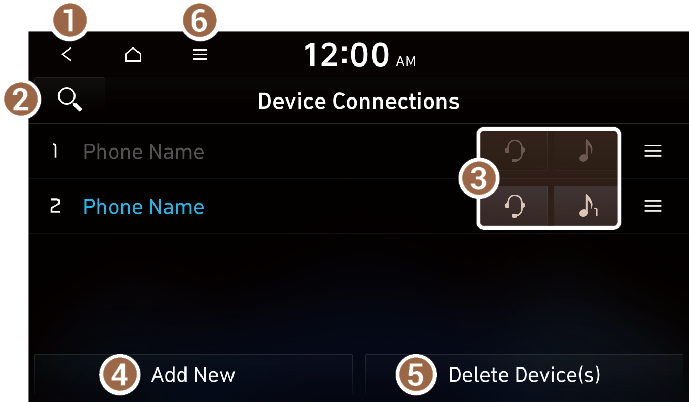
Task: Tap the Add New button
Action: click(193, 375)
